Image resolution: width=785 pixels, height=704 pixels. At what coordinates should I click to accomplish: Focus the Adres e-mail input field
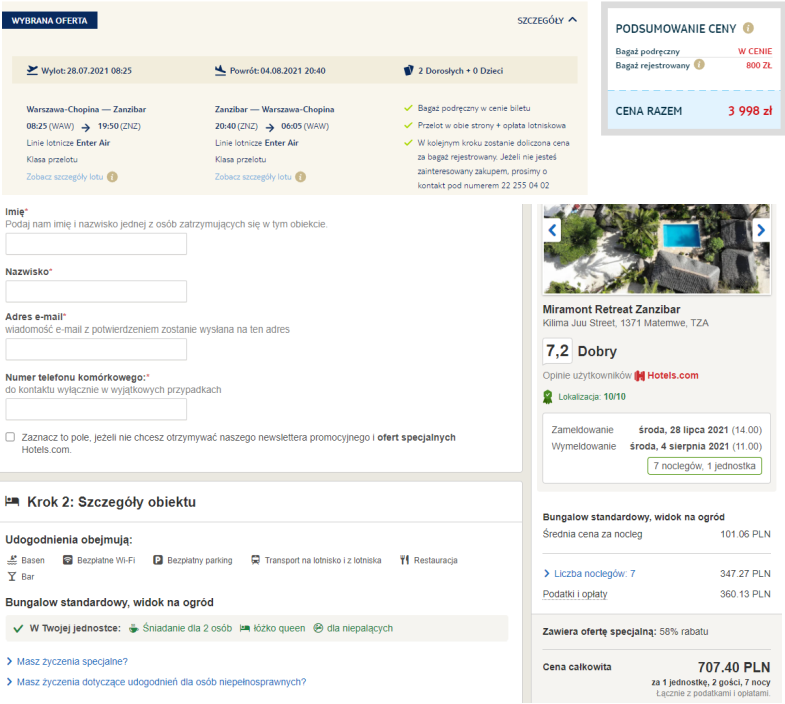click(x=96, y=349)
